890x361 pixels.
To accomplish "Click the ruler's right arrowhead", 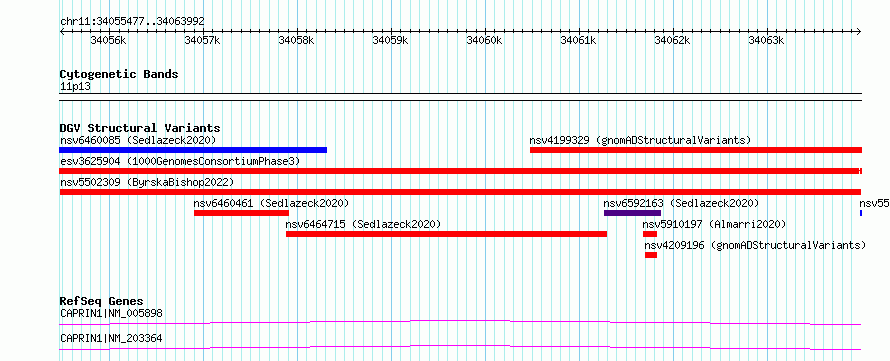I will pyautogui.click(x=859, y=32).
